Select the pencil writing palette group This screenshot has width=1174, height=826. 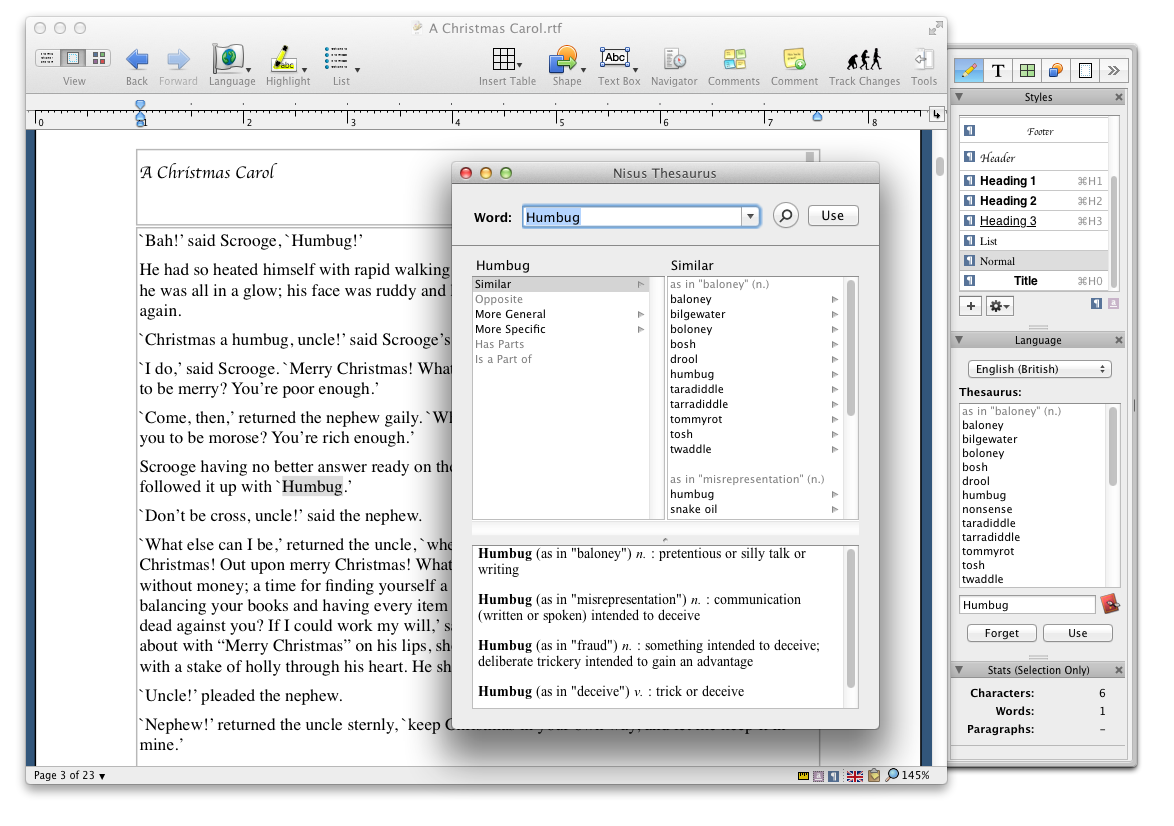[x=969, y=70]
